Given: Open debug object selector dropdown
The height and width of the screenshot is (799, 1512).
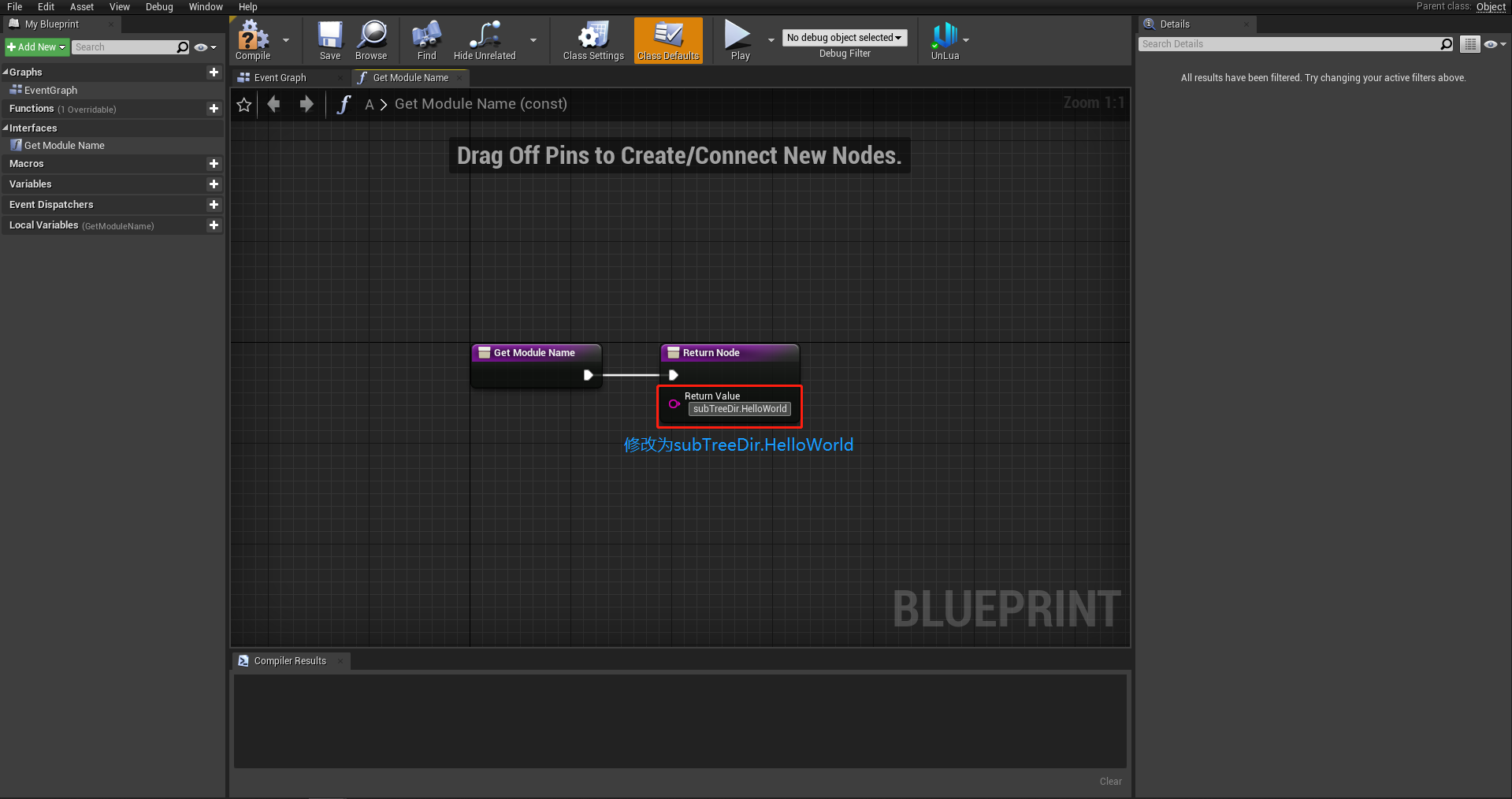Looking at the screenshot, I should click(845, 38).
